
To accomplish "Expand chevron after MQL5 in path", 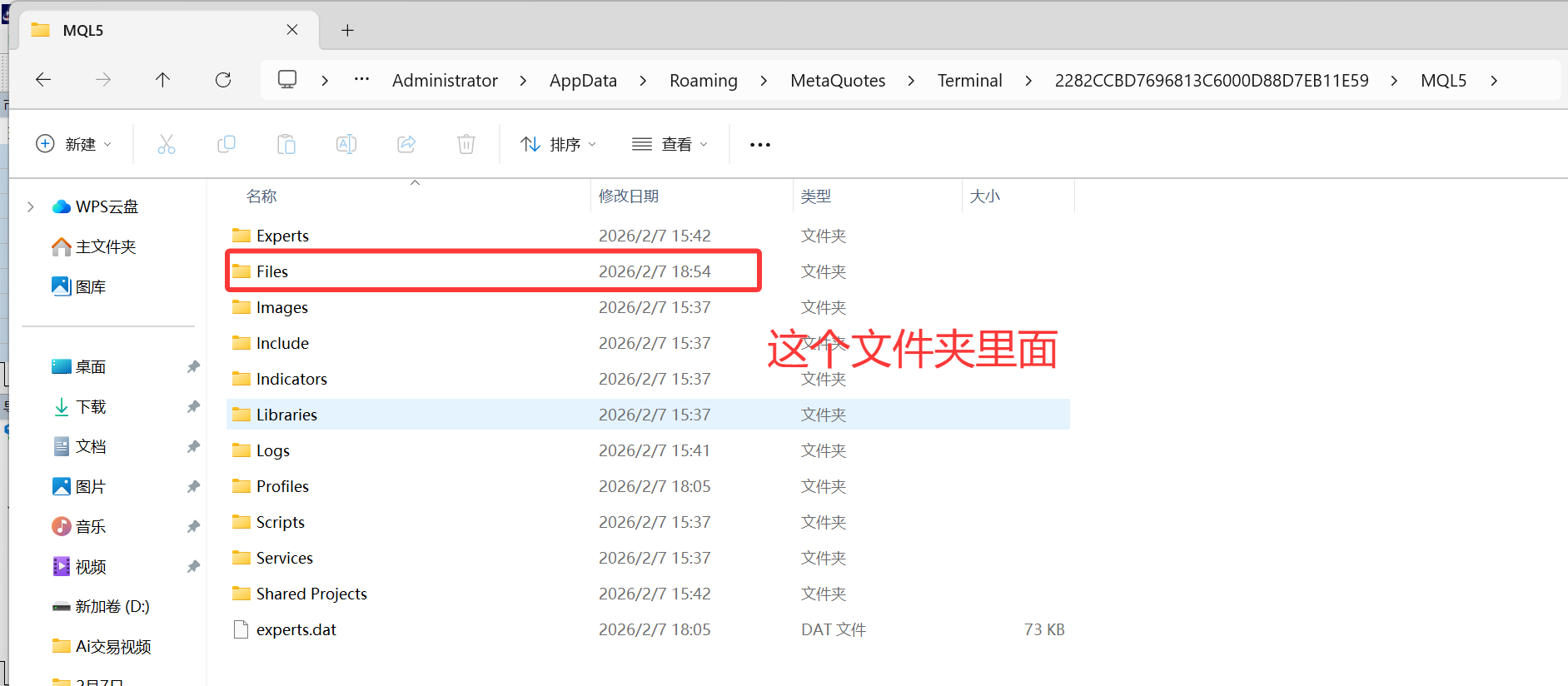I will pyautogui.click(x=1494, y=81).
